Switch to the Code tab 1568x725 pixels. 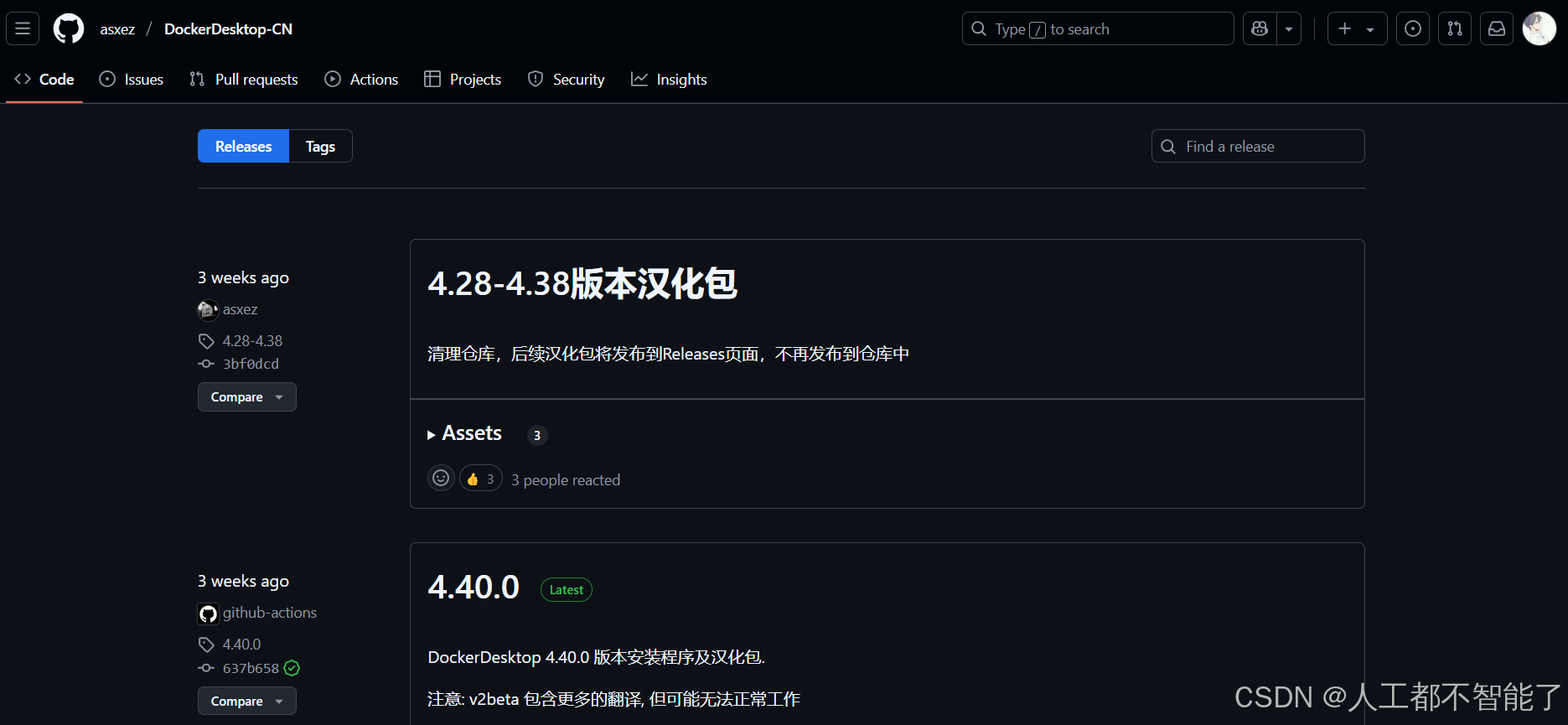(44, 79)
